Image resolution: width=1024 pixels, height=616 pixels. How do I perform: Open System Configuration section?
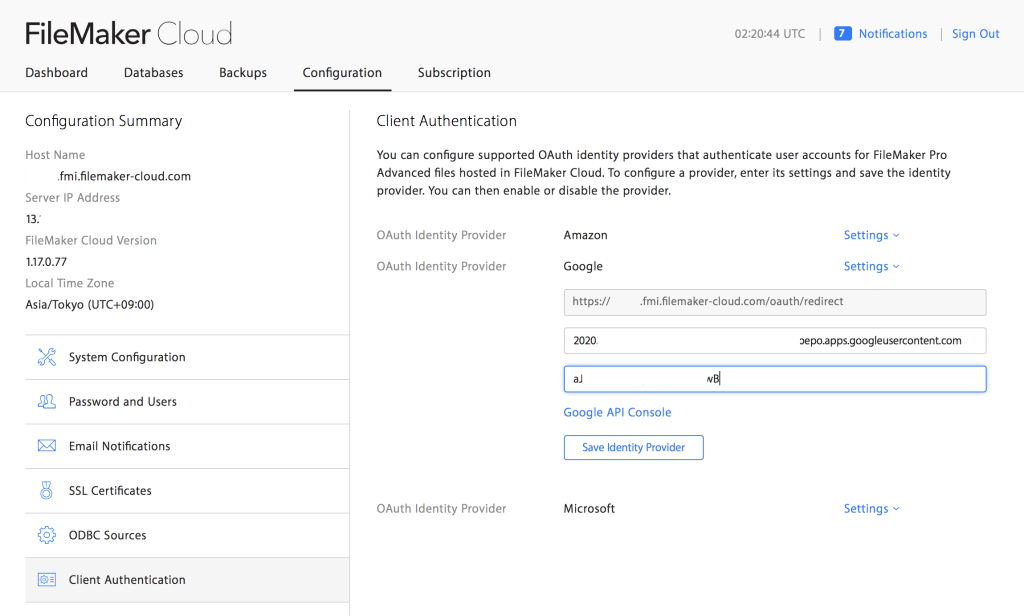[187, 357]
